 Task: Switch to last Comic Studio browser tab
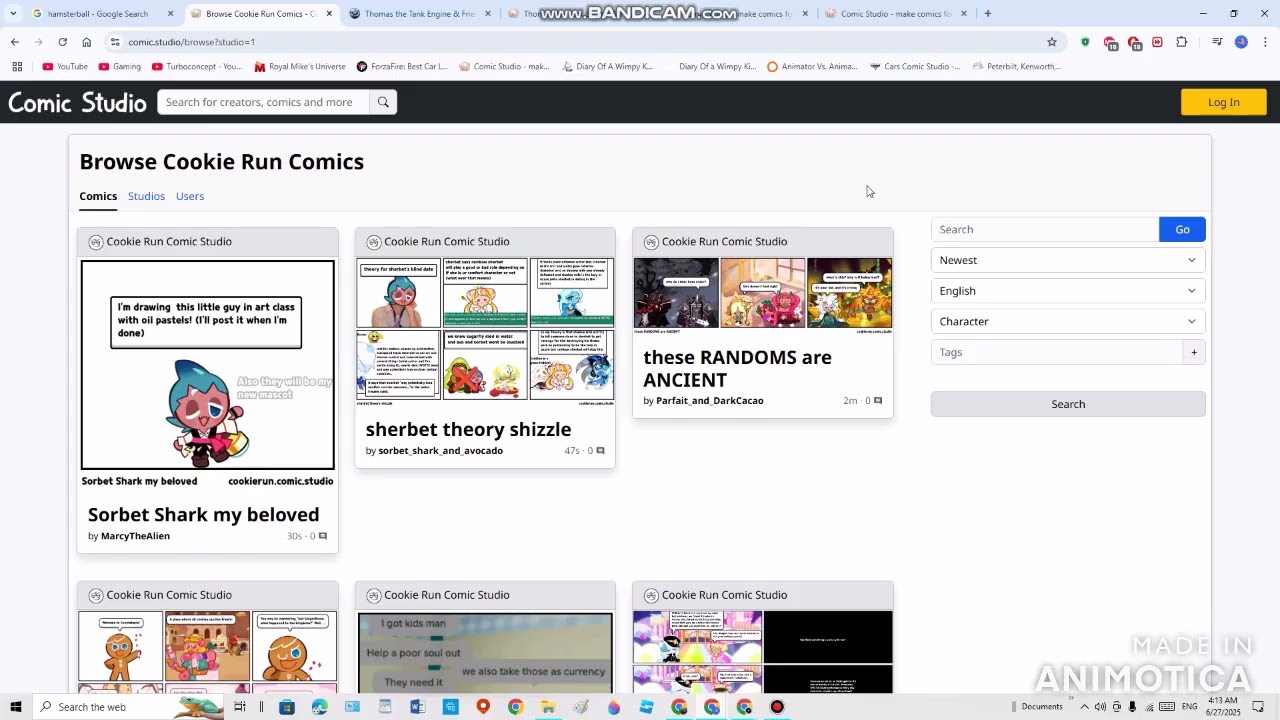895,14
